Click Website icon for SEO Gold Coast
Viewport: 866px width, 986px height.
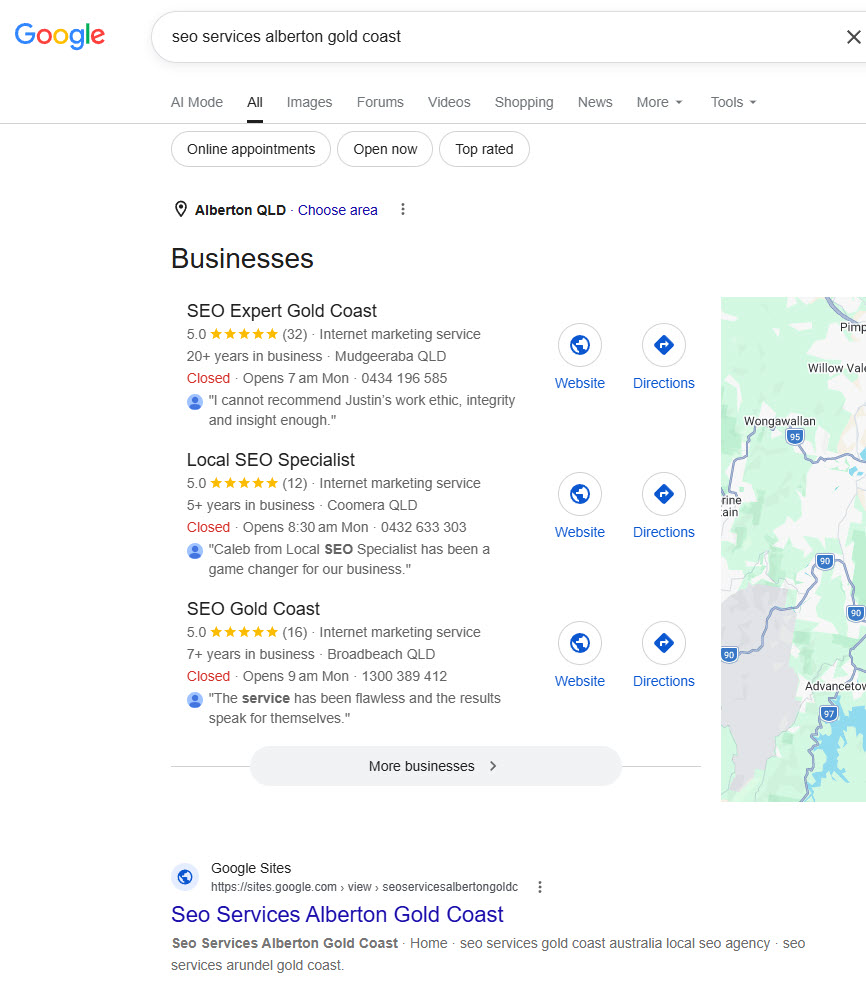(x=580, y=643)
